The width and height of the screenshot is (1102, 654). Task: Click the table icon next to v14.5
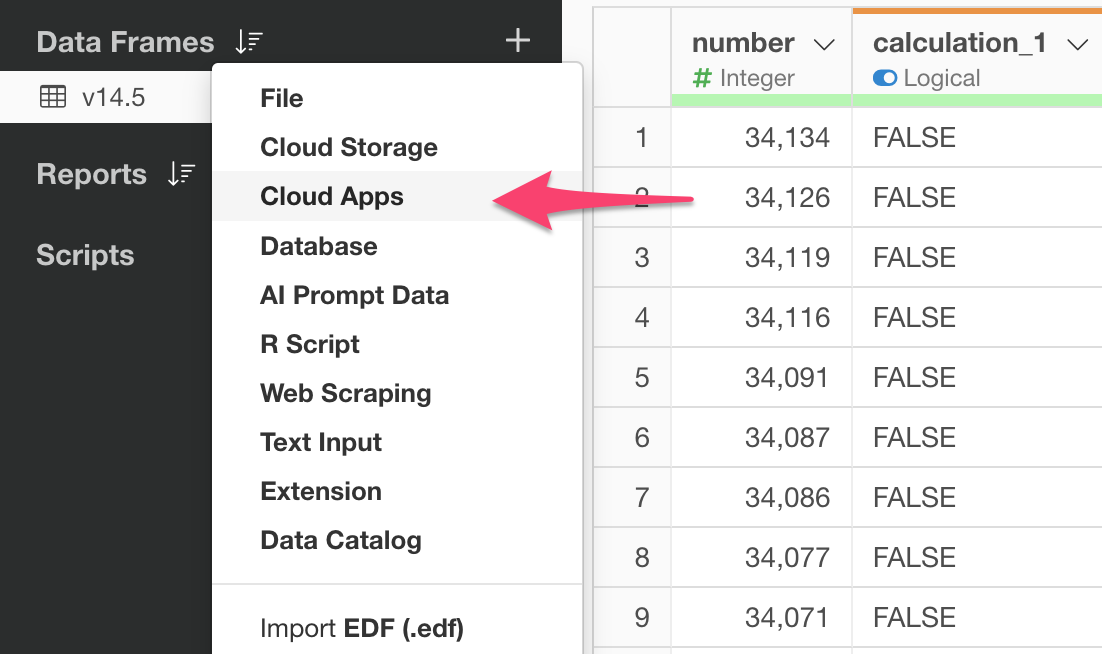point(52,97)
